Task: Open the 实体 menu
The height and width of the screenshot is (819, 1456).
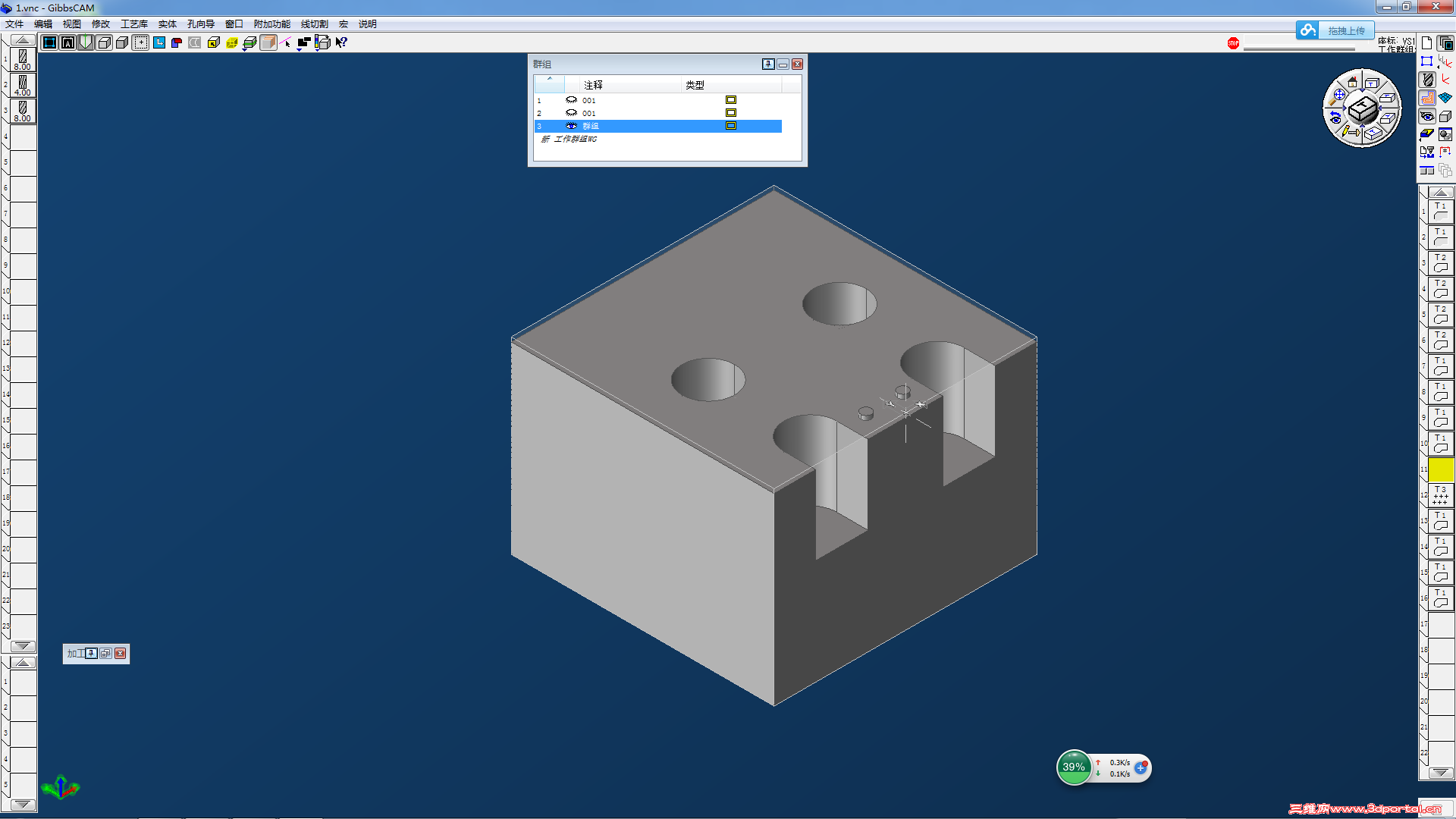Action: pyautogui.click(x=167, y=24)
